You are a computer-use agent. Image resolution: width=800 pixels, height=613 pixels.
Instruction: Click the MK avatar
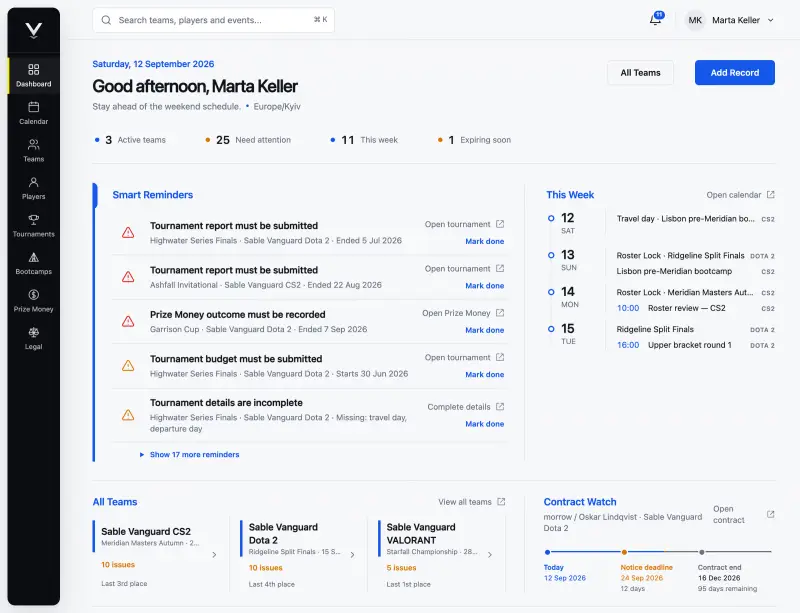[x=695, y=20]
